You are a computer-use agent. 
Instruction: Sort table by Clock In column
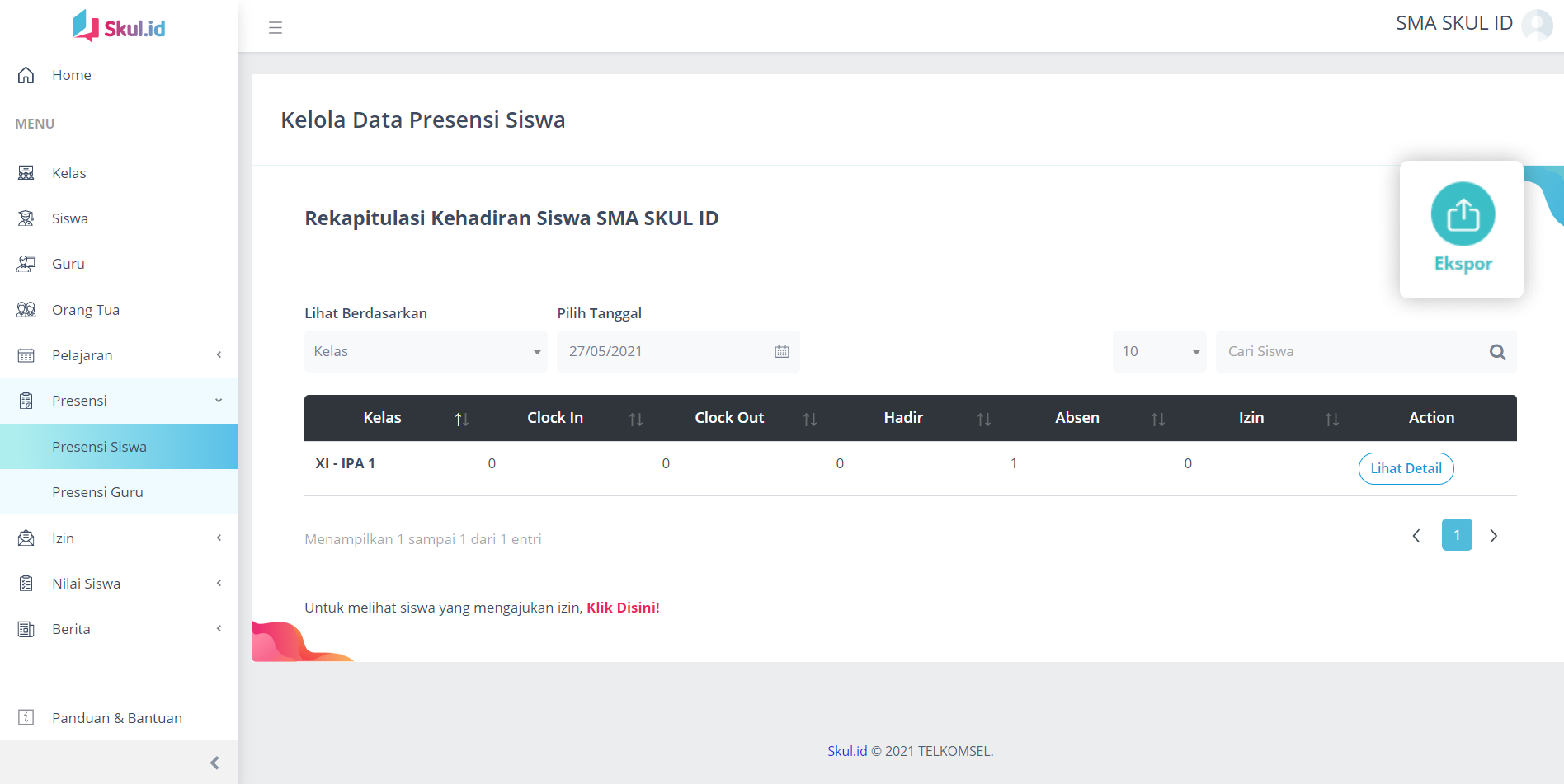click(x=635, y=419)
